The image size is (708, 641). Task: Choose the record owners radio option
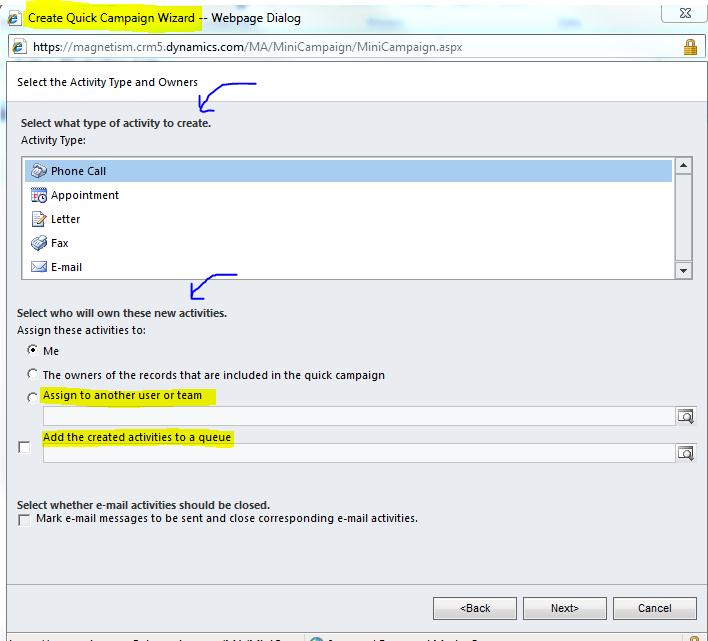coord(33,375)
